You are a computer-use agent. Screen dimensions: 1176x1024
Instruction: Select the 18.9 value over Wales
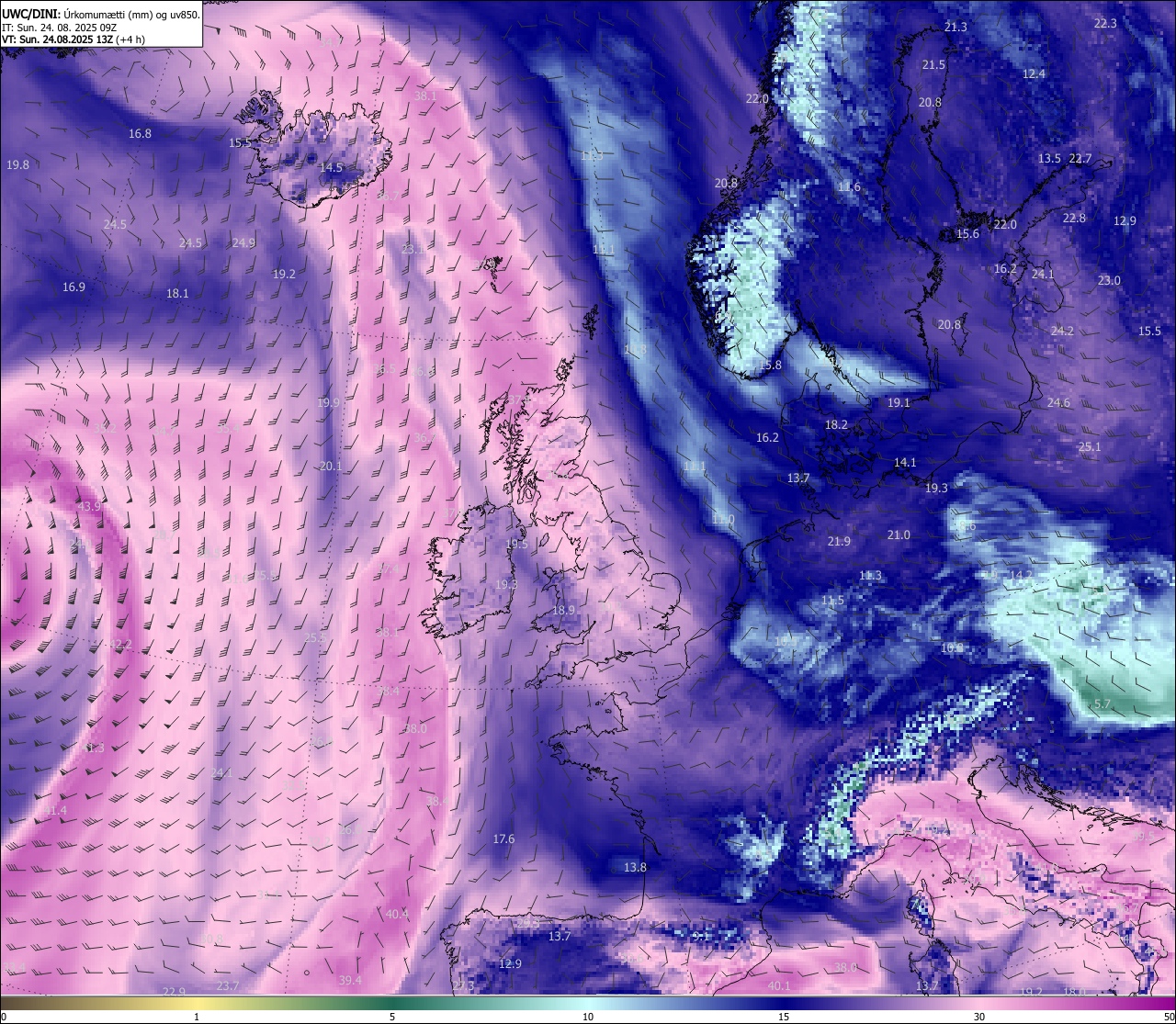click(563, 610)
